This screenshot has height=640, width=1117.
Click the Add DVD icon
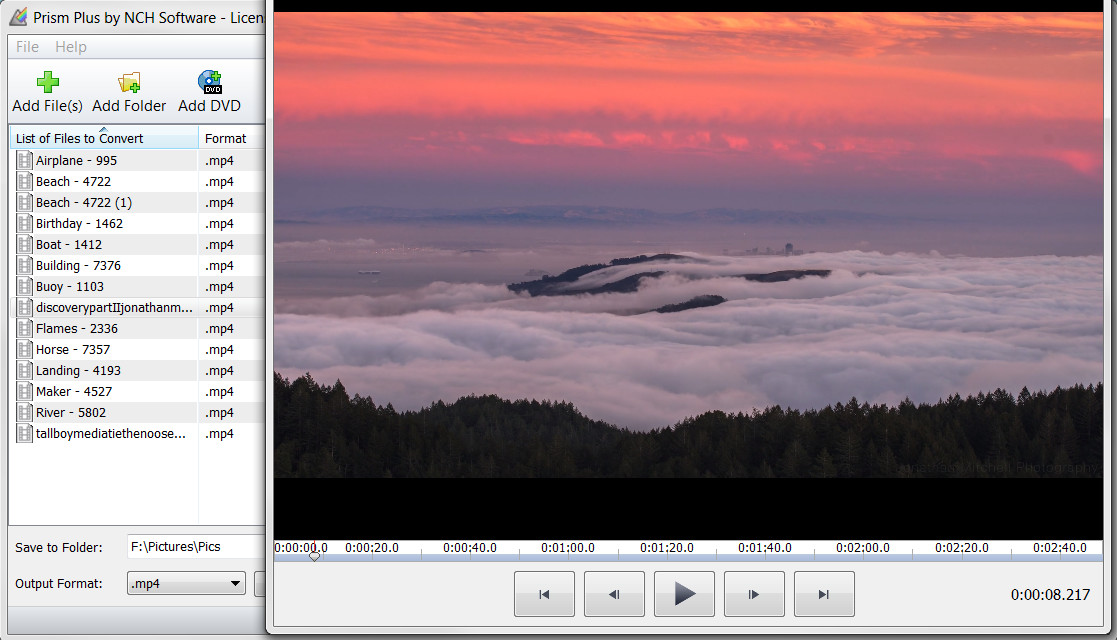click(x=209, y=82)
